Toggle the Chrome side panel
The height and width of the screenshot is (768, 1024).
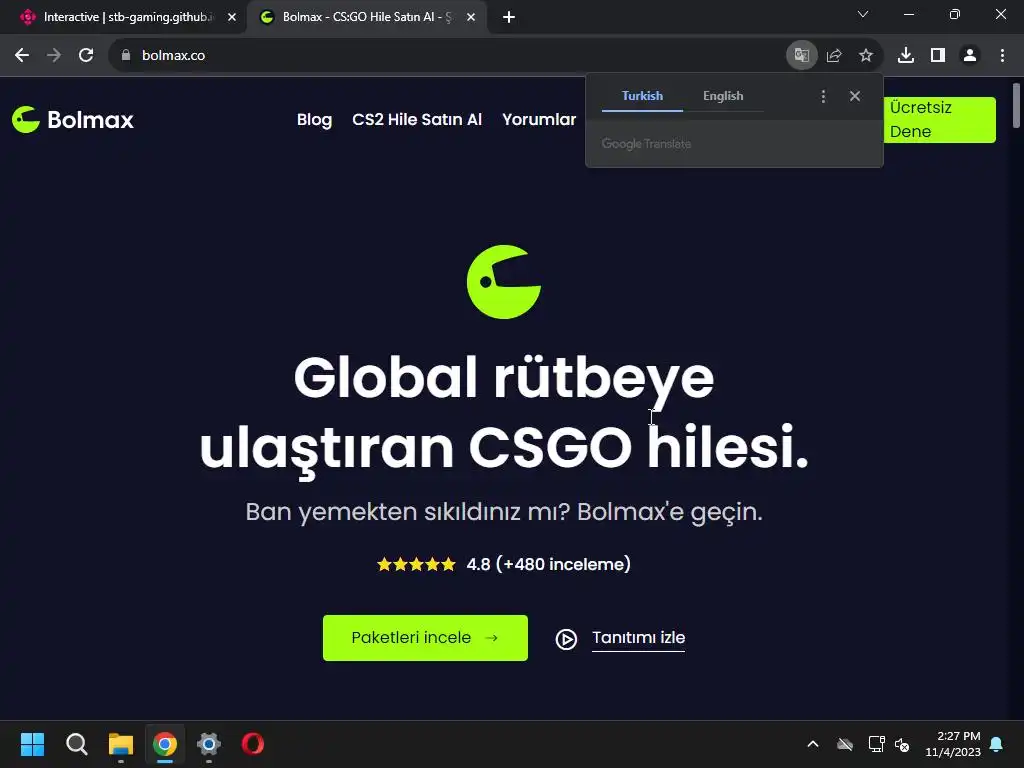pyautogui.click(x=938, y=56)
